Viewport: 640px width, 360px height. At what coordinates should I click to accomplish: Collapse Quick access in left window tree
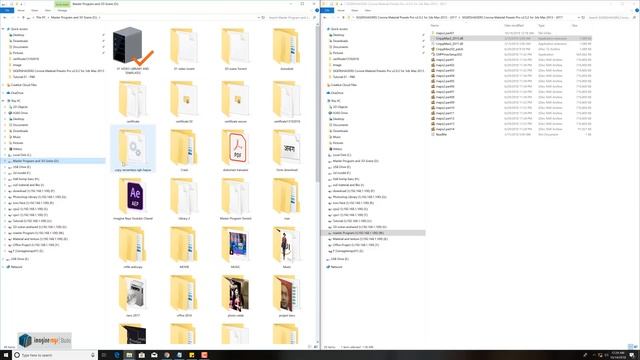pyautogui.click(x=3, y=29)
